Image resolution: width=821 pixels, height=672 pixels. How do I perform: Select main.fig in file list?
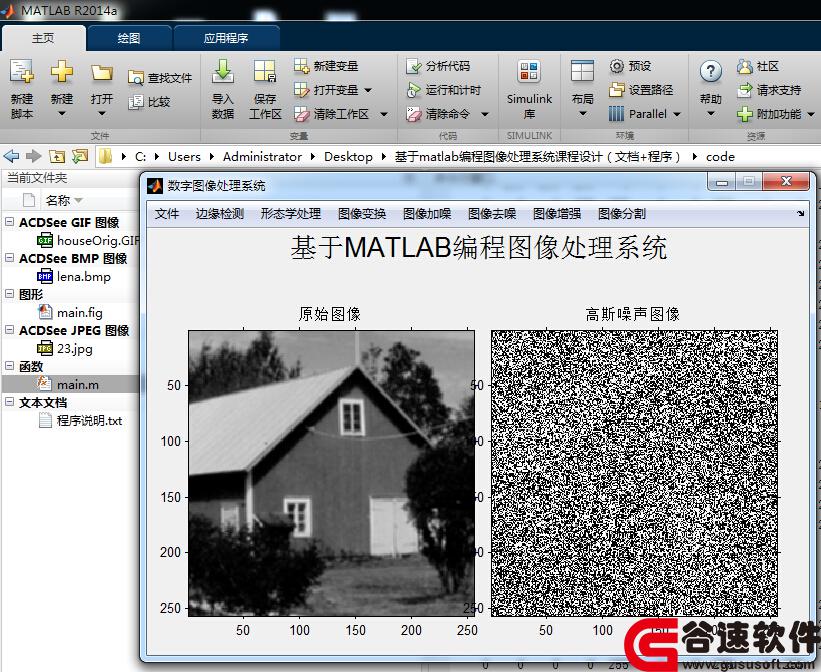tap(70, 313)
